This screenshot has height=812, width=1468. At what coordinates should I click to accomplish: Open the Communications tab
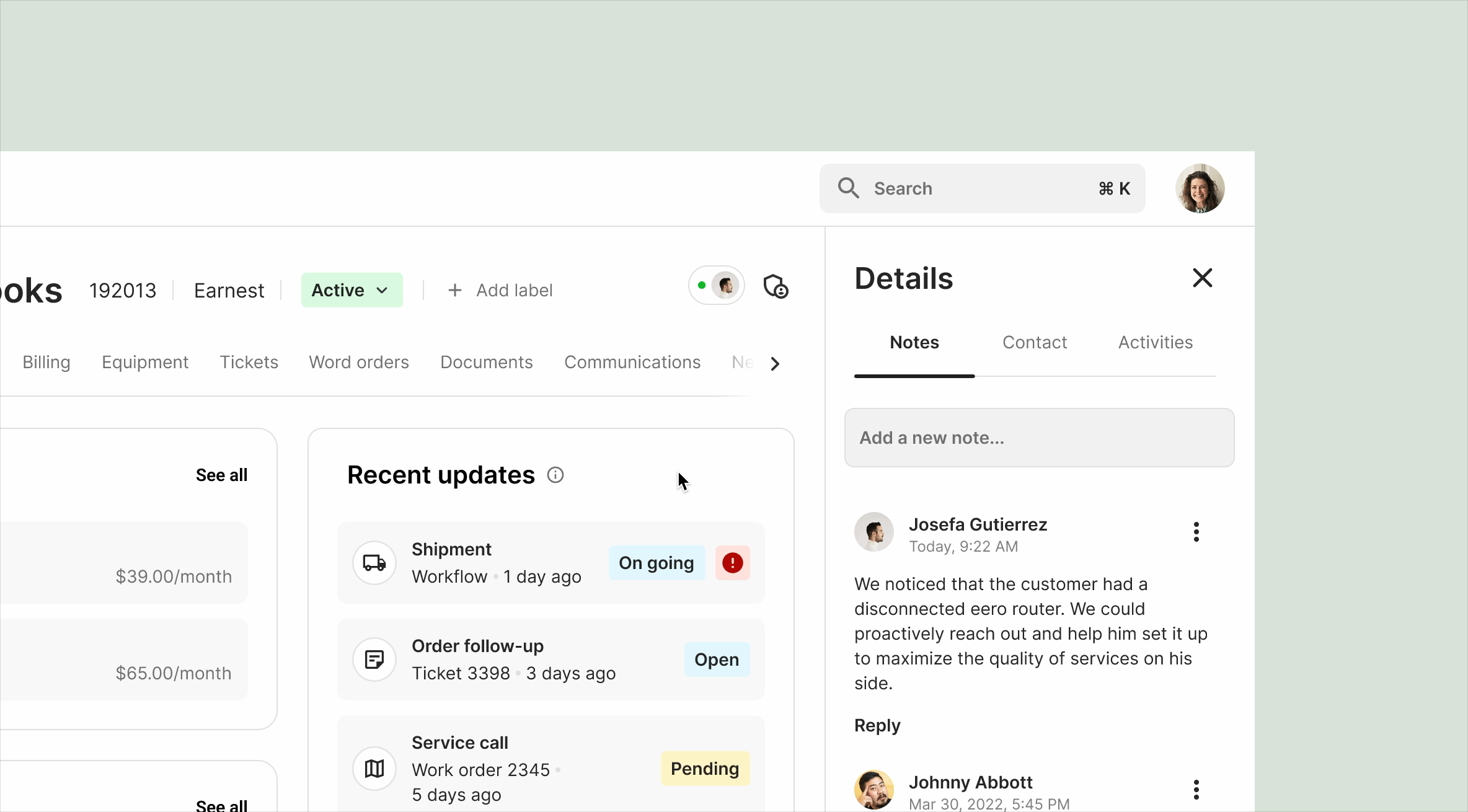point(632,362)
